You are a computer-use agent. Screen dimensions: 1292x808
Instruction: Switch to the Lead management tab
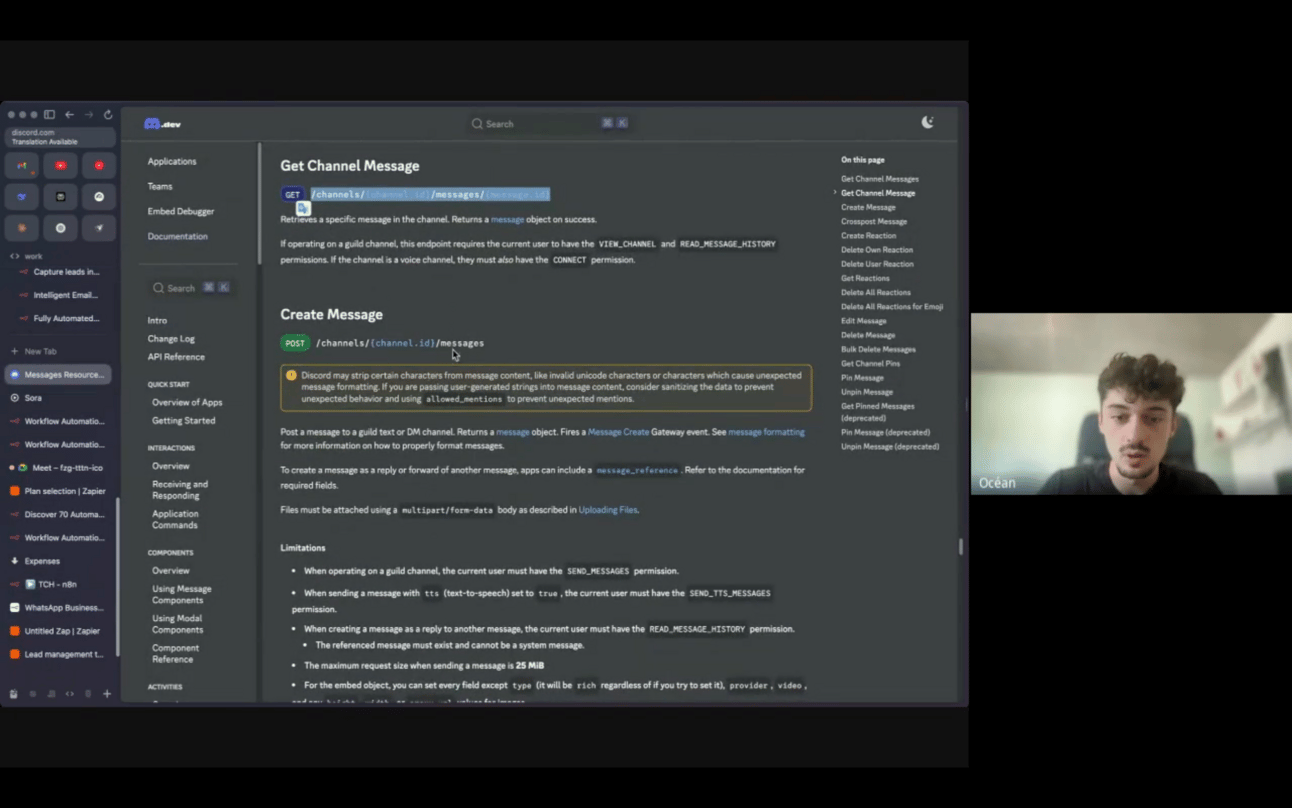(x=58, y=654)
